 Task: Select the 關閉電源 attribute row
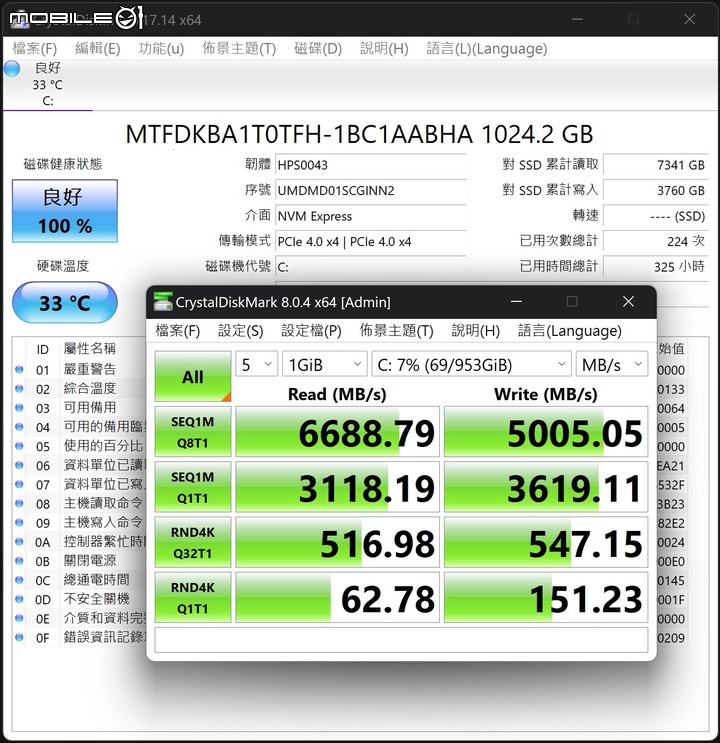[79, 561]
